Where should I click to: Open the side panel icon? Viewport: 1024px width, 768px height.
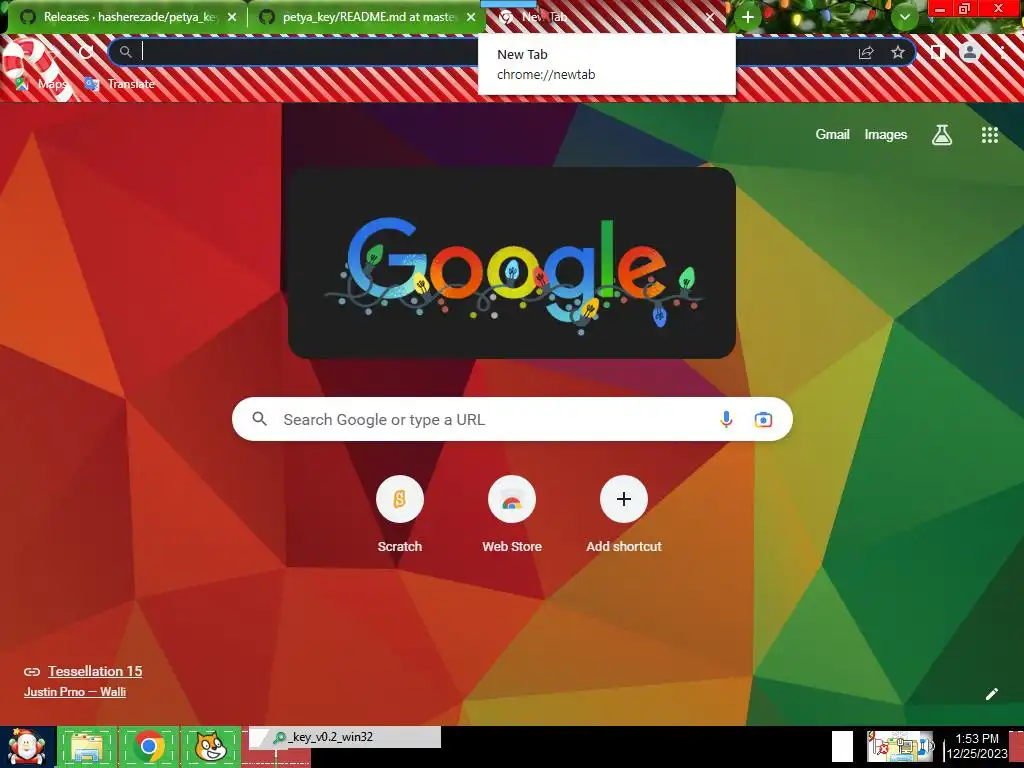coord(938,52)
